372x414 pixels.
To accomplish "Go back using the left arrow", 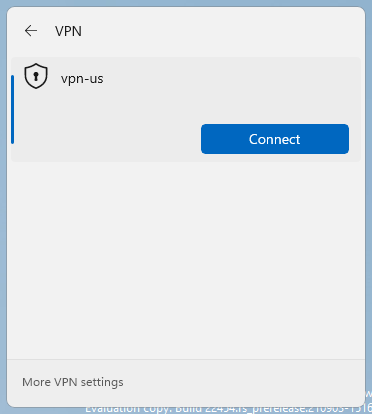I will point(31,31).
